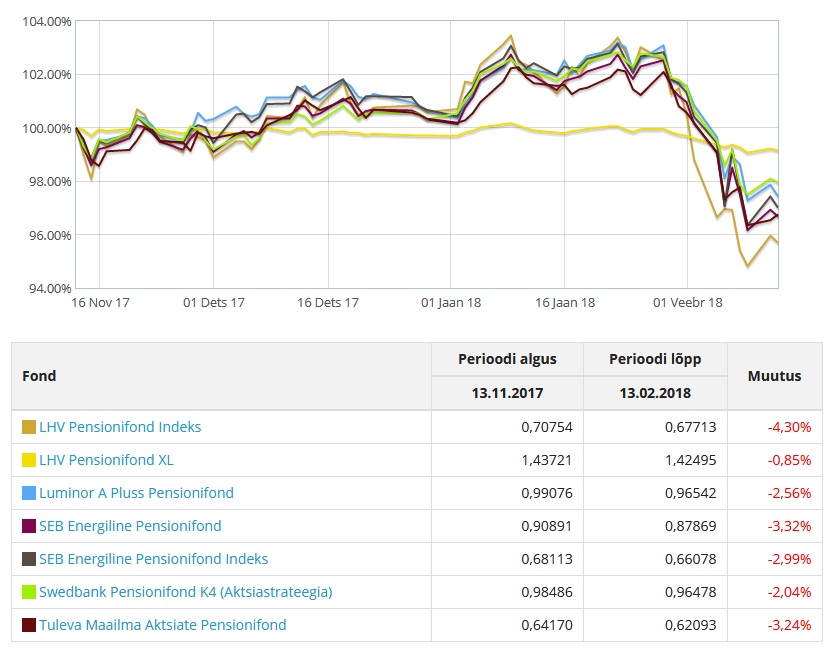Select the end value 0,67713

pyautogui.click(x=690, y=427)
